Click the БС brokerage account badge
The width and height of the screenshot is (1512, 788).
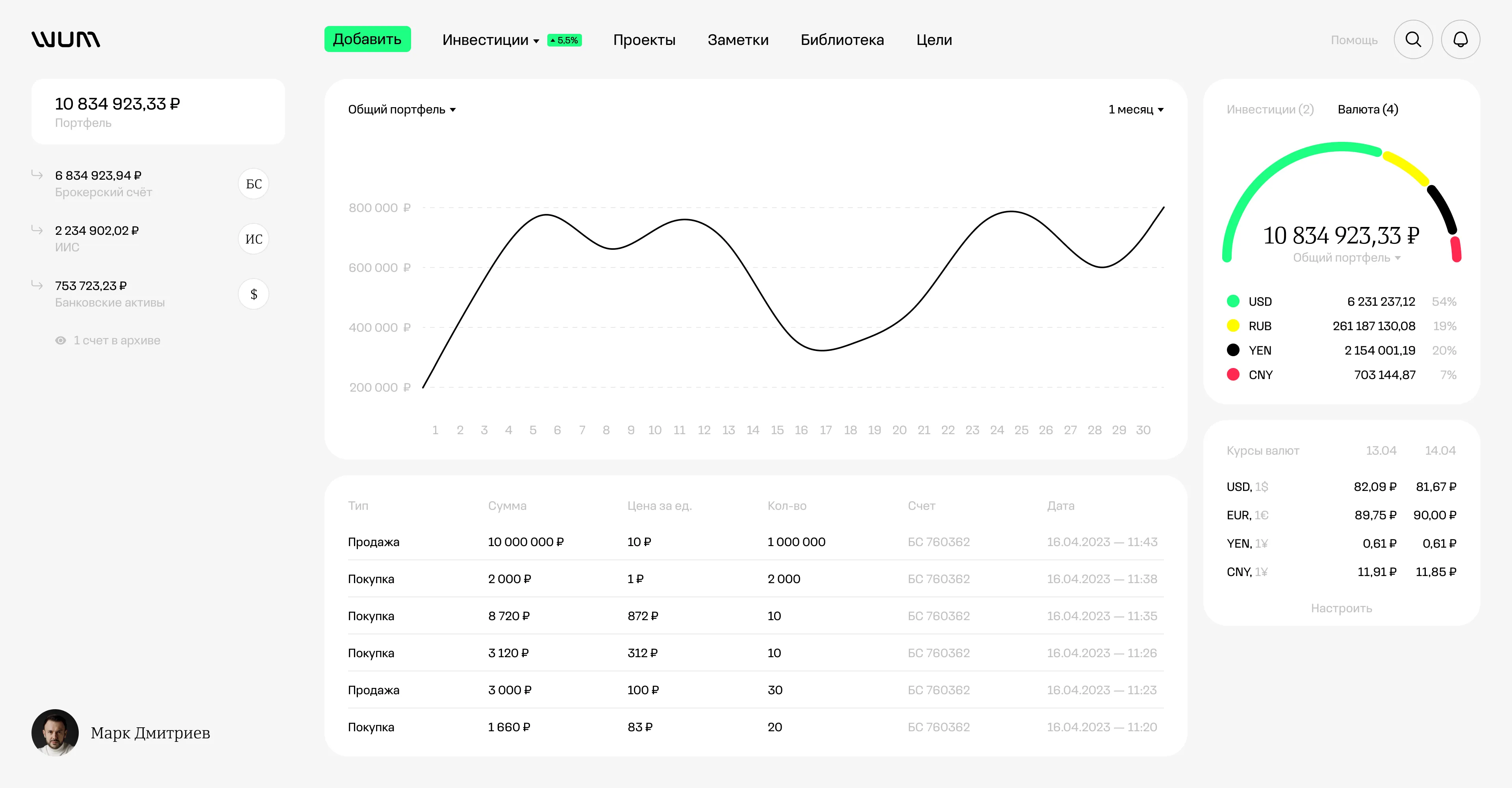pyautogui.click(x=254, y=184)
